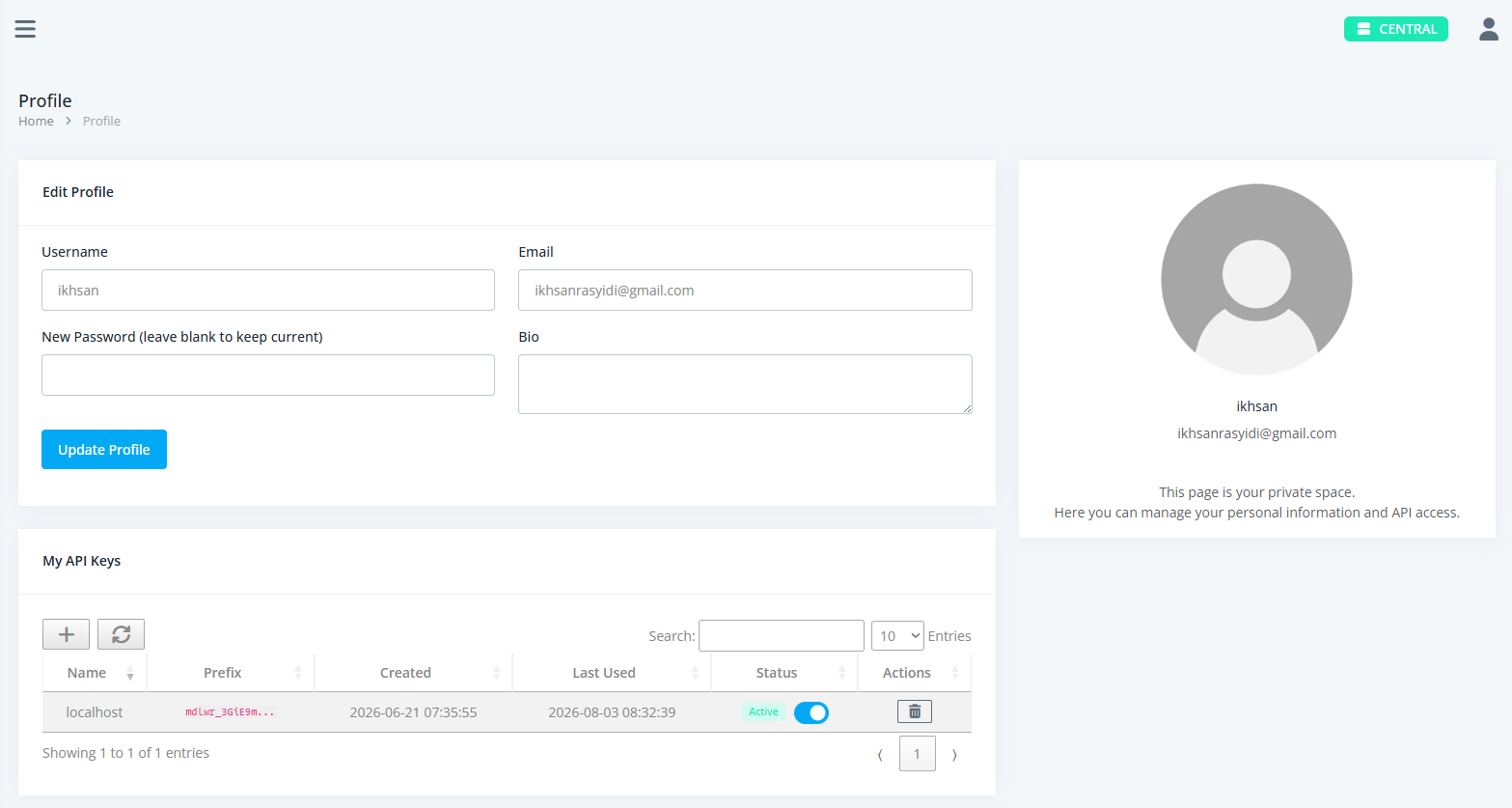1512x808 pixels.
Task: Focus the New Password field
Action: point(268,375)
